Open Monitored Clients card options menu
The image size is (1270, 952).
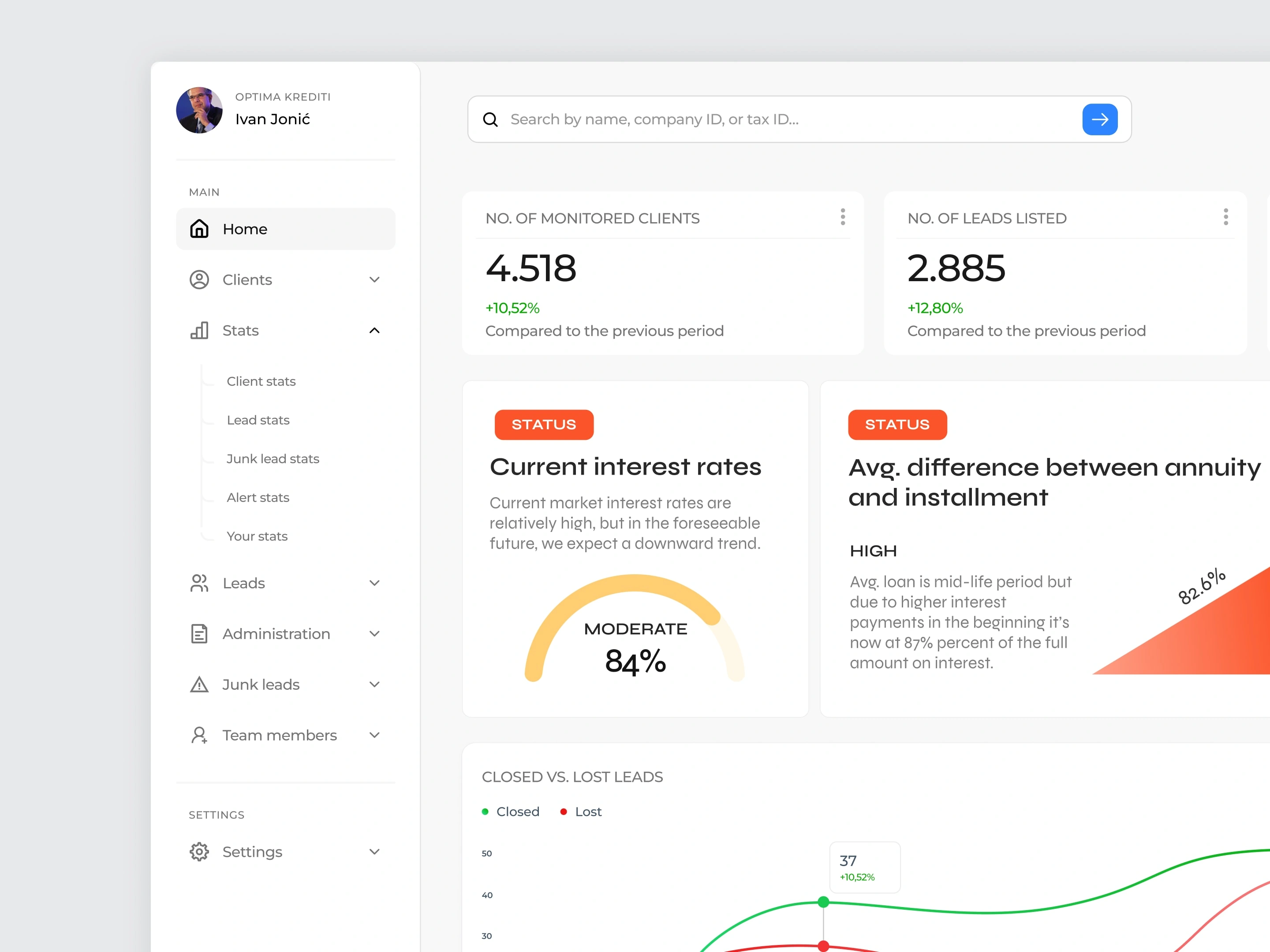843,217
